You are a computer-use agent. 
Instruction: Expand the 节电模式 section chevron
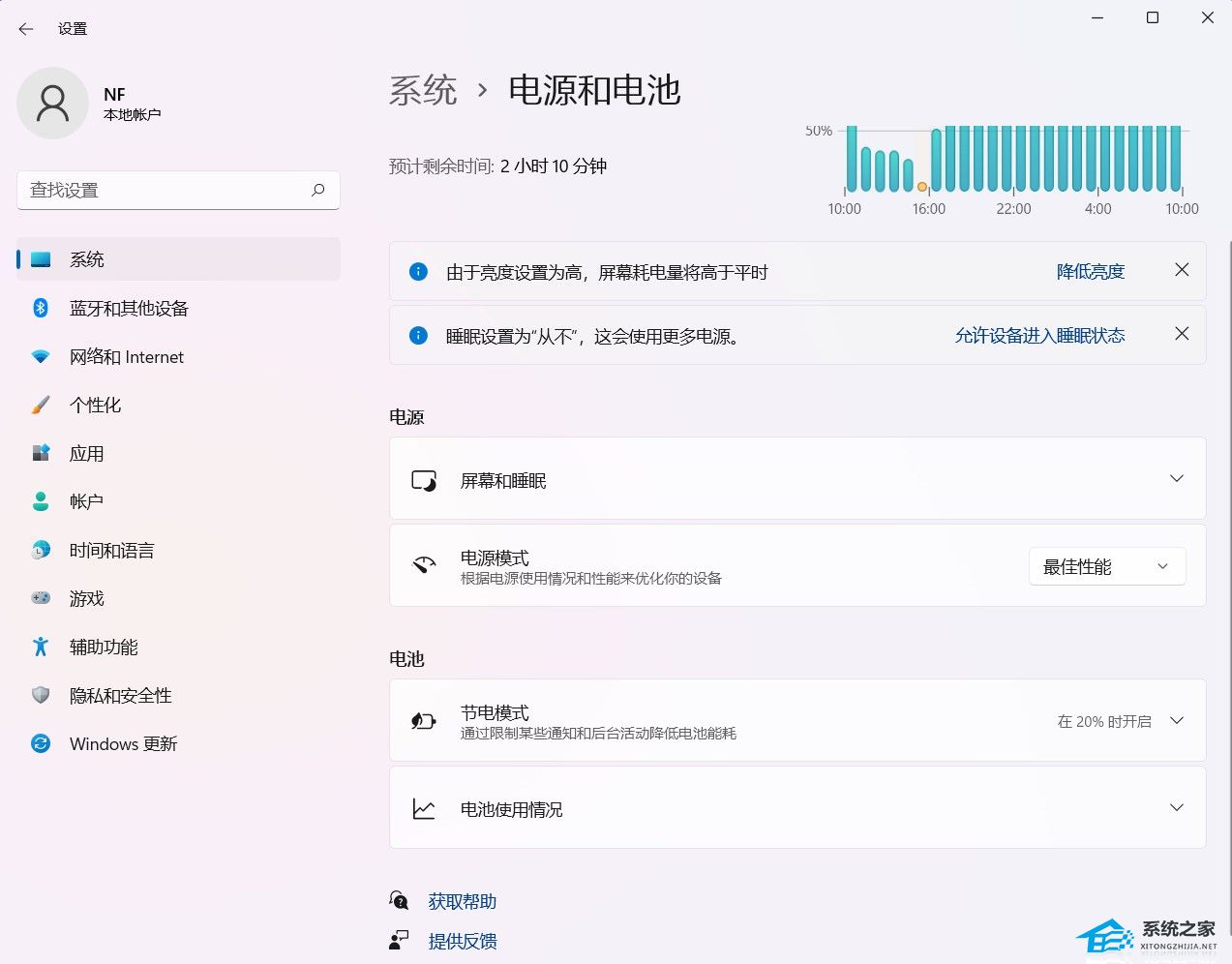[x=1177, y=721]
